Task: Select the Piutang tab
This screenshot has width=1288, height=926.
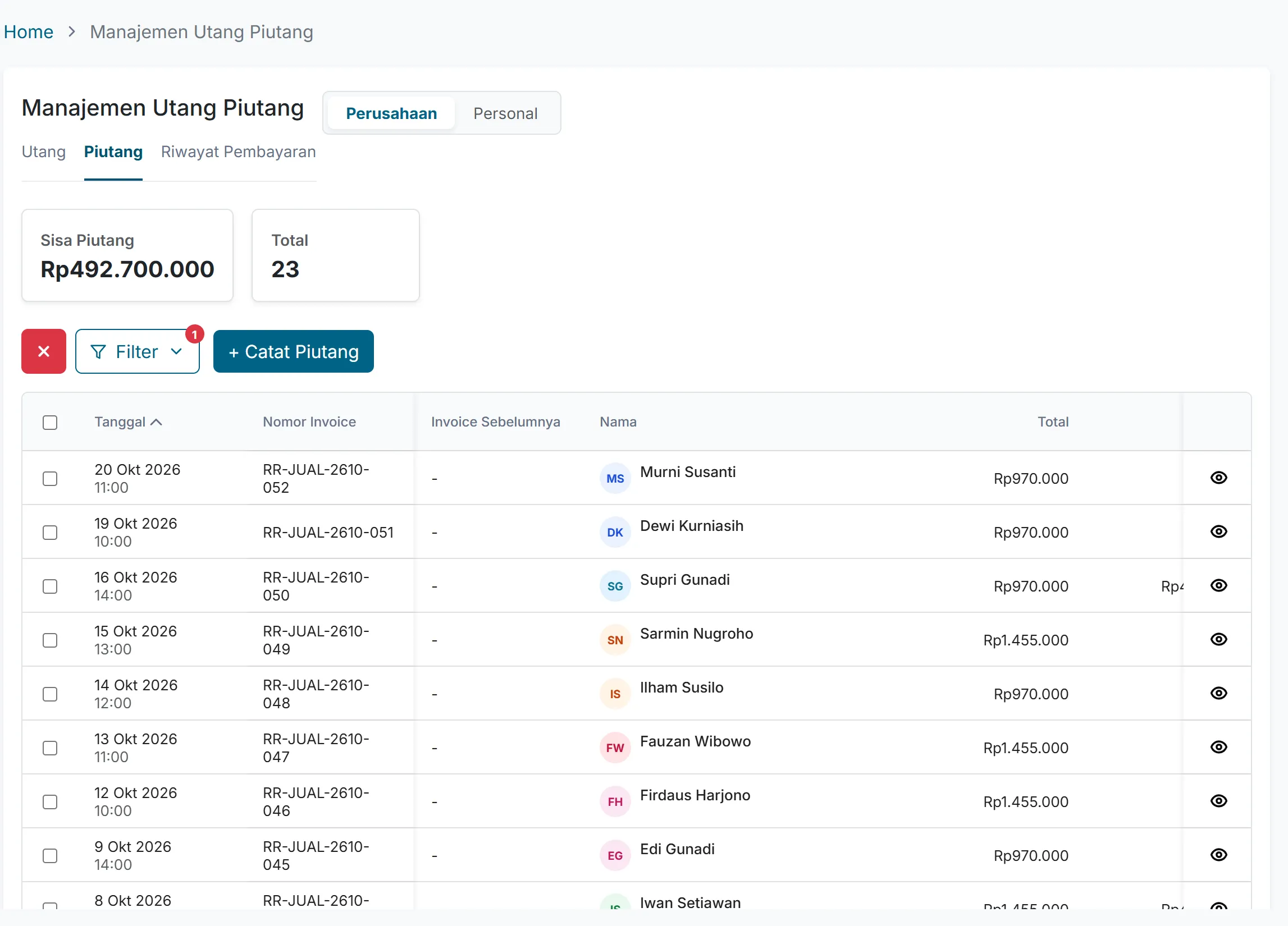Action: [113, 152]
